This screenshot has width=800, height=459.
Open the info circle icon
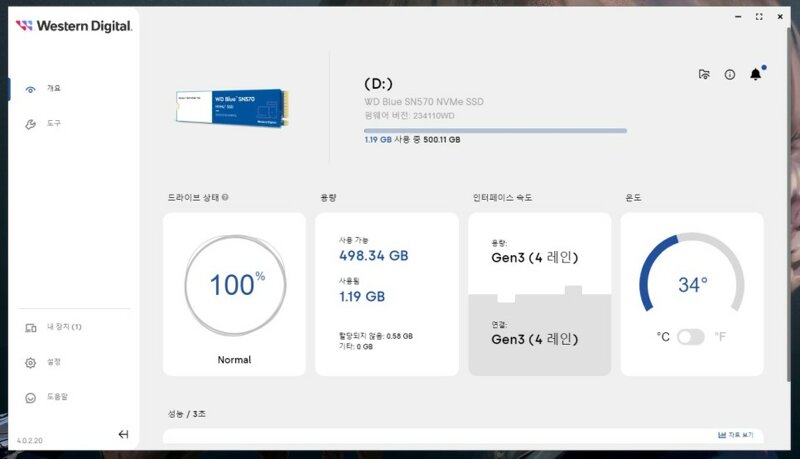click(x=730, y=75)
